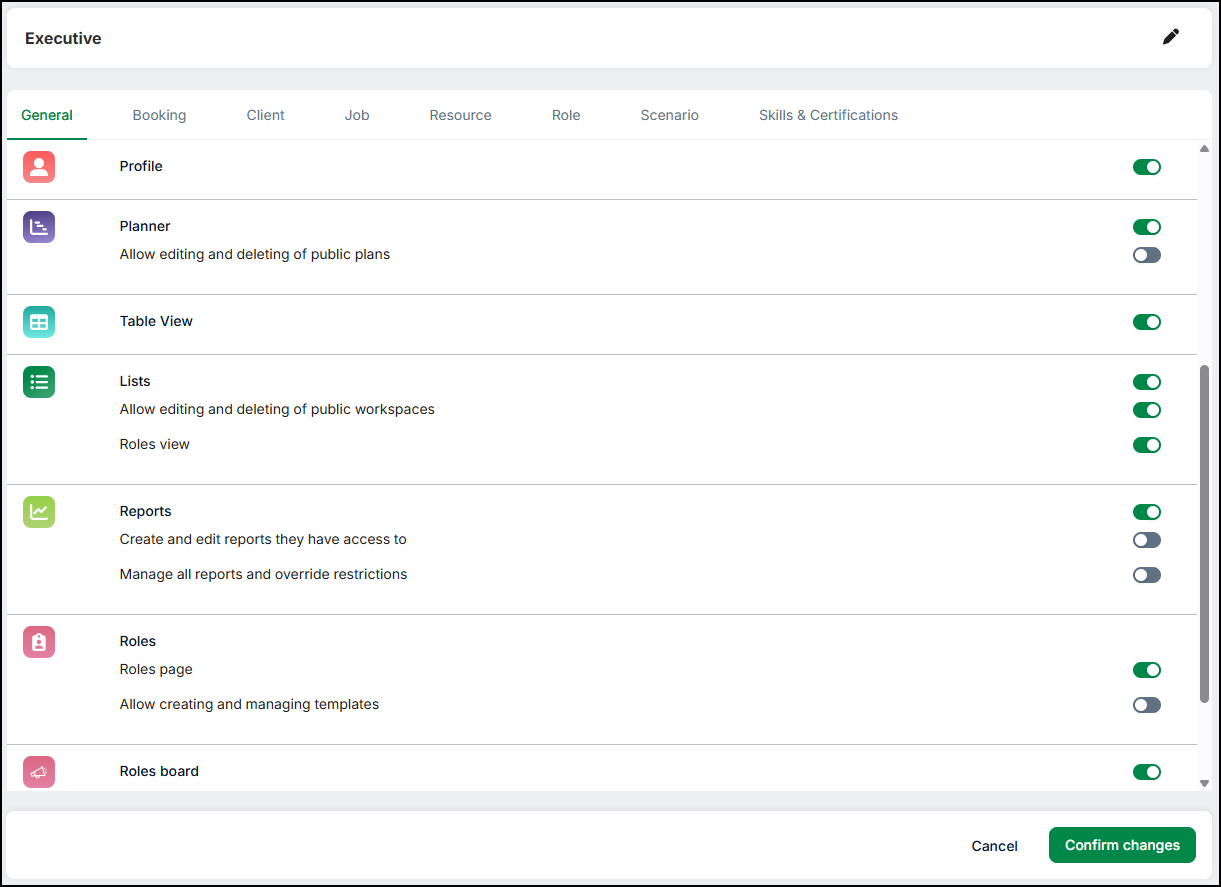
Task: Click the Reports section label
Action: [x=145, y=511]
